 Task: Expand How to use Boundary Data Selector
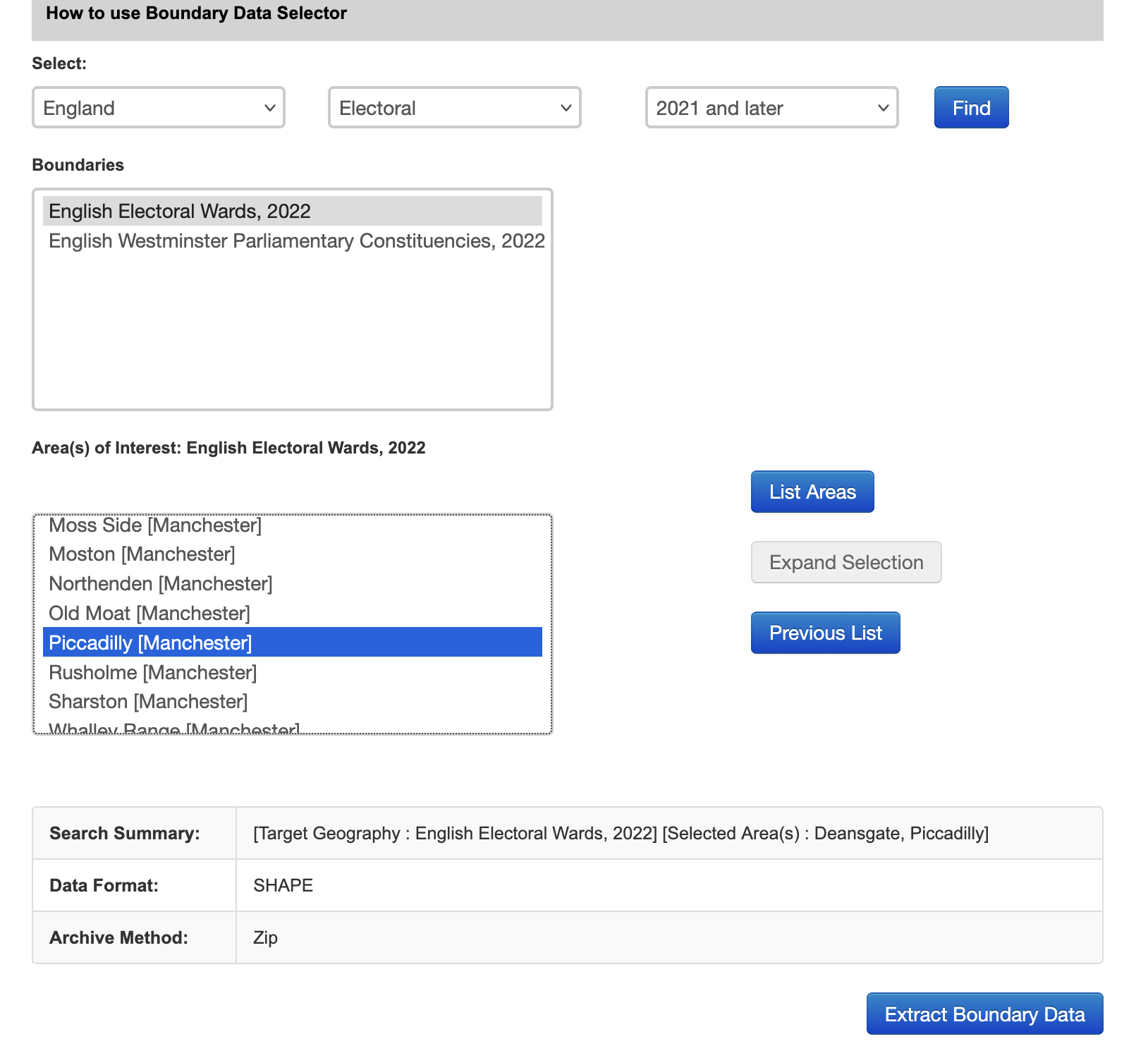click(x=196, y=13)
